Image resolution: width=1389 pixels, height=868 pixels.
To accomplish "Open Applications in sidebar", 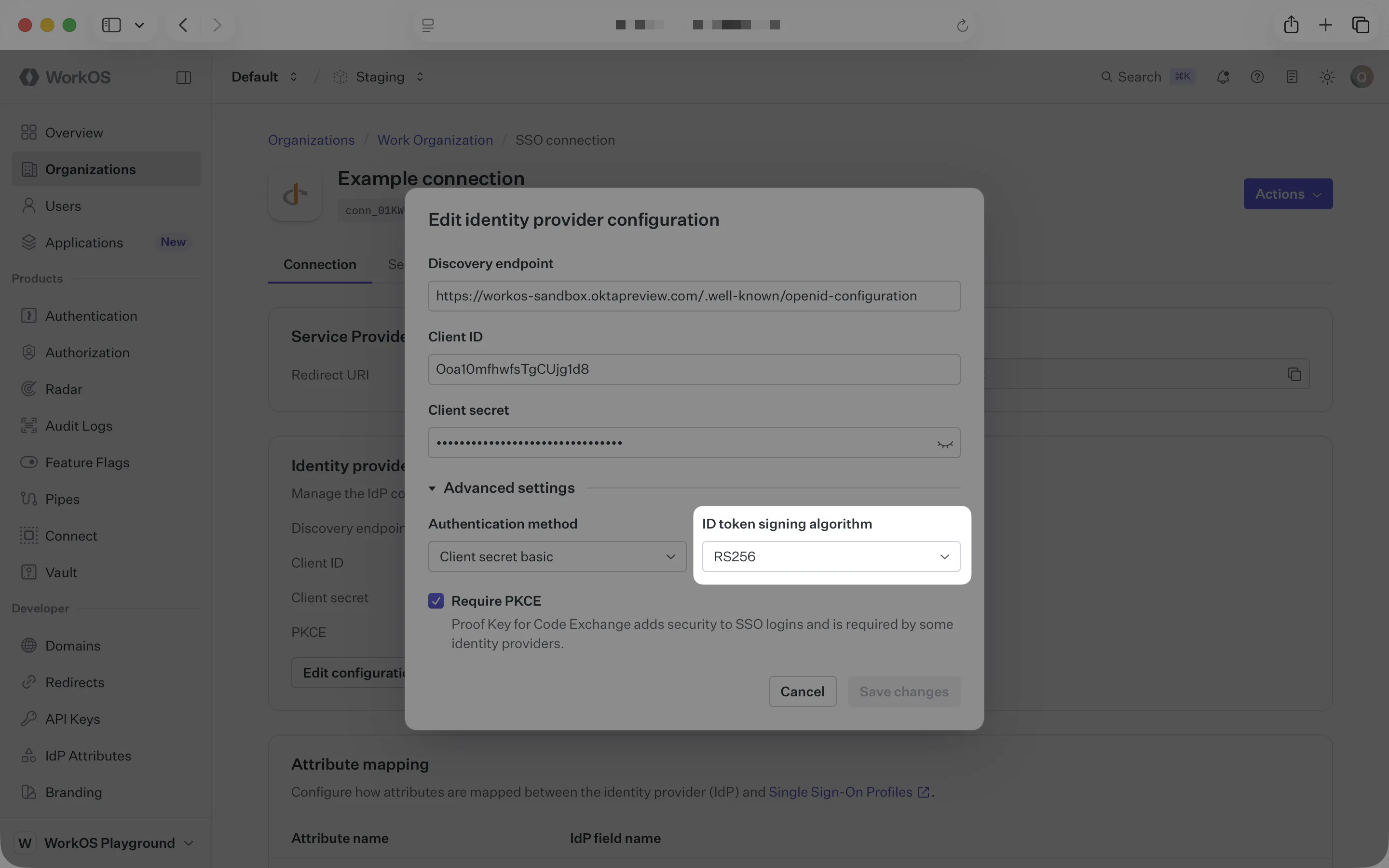I will tap(106, 242).
